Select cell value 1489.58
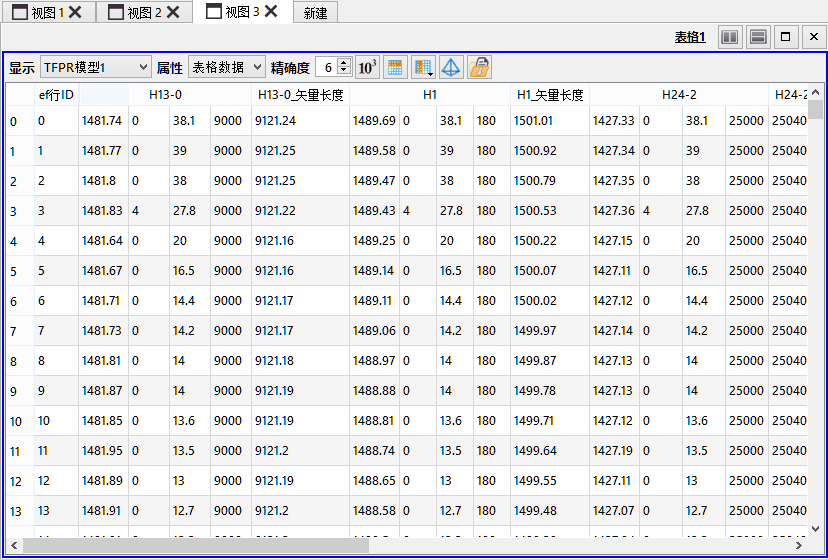The height and width of the screenshot is (559, 828). (x=374, y=151)
